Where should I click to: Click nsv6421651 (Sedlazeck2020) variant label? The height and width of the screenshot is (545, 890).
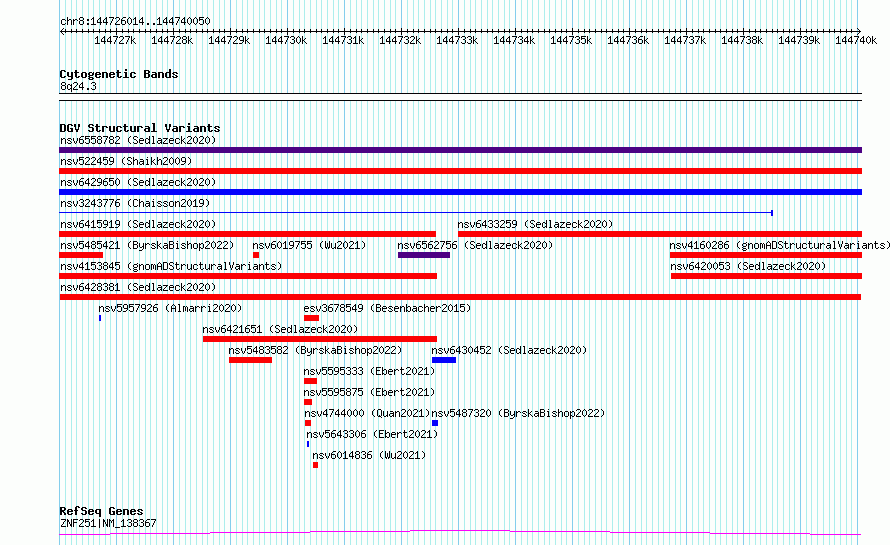point(280,329)
